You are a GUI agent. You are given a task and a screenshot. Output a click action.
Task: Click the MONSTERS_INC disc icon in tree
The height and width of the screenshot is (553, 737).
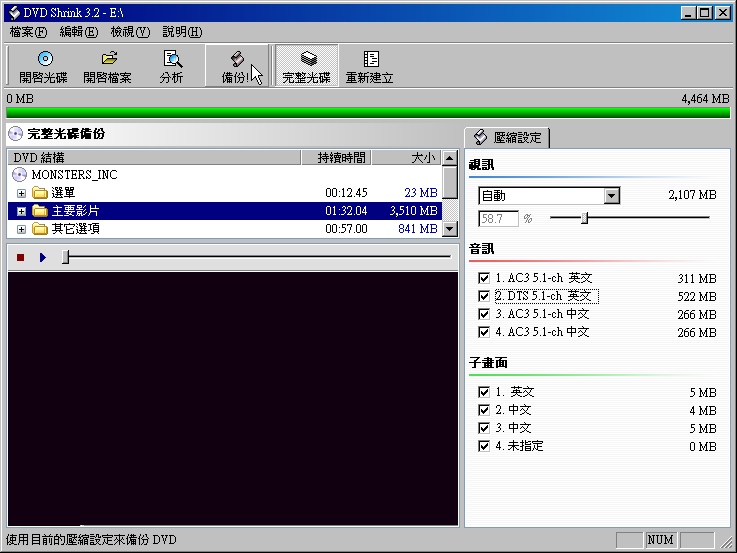[x=19, y=175]
